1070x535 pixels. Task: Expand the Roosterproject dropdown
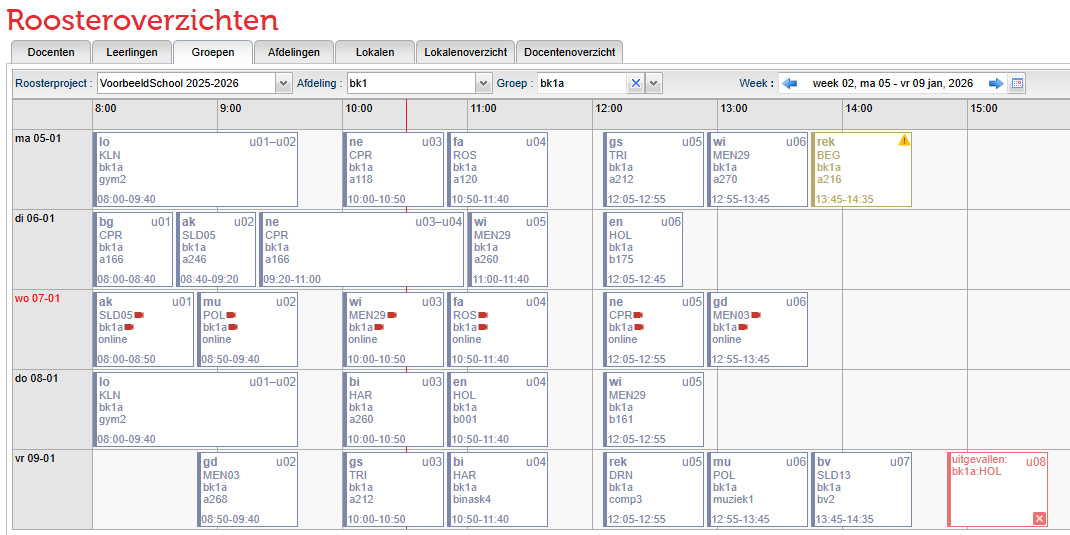[283, 83]
